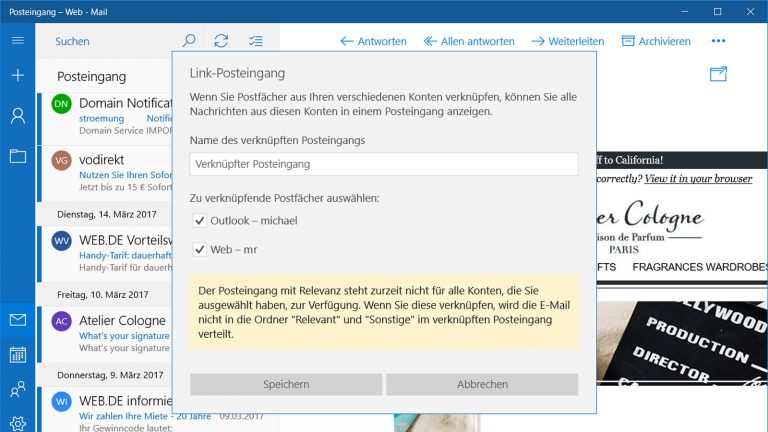This screenshot has width=768, height=432.
Task: Open Atelier Cologne email
Action: [x=105, y=334]
